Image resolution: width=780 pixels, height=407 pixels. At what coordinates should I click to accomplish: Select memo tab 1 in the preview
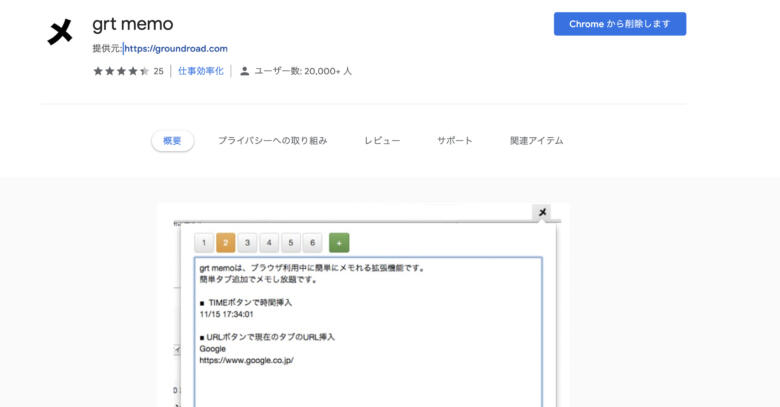click(204, 243)
